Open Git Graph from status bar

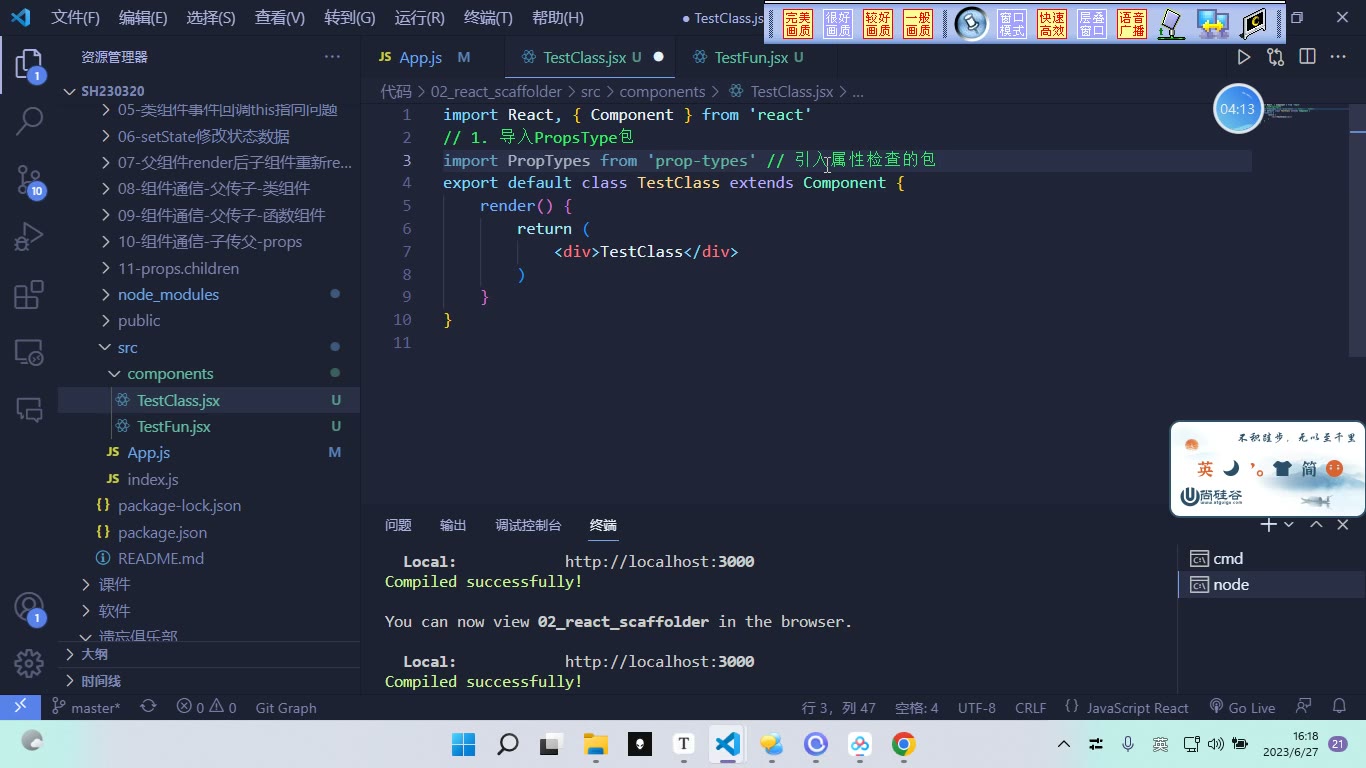pyautogui.click(x=286, y=707)
